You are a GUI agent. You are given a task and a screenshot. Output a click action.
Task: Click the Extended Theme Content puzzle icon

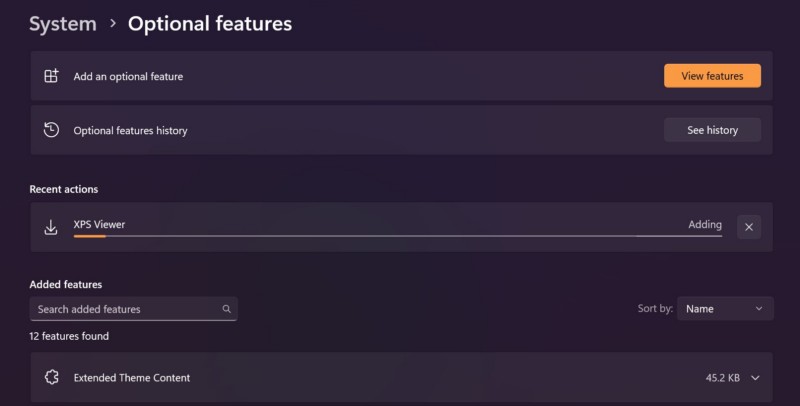[51, 378]
